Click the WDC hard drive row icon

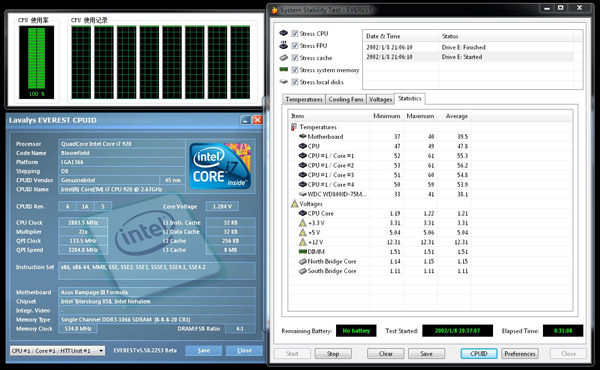[302, 194]
